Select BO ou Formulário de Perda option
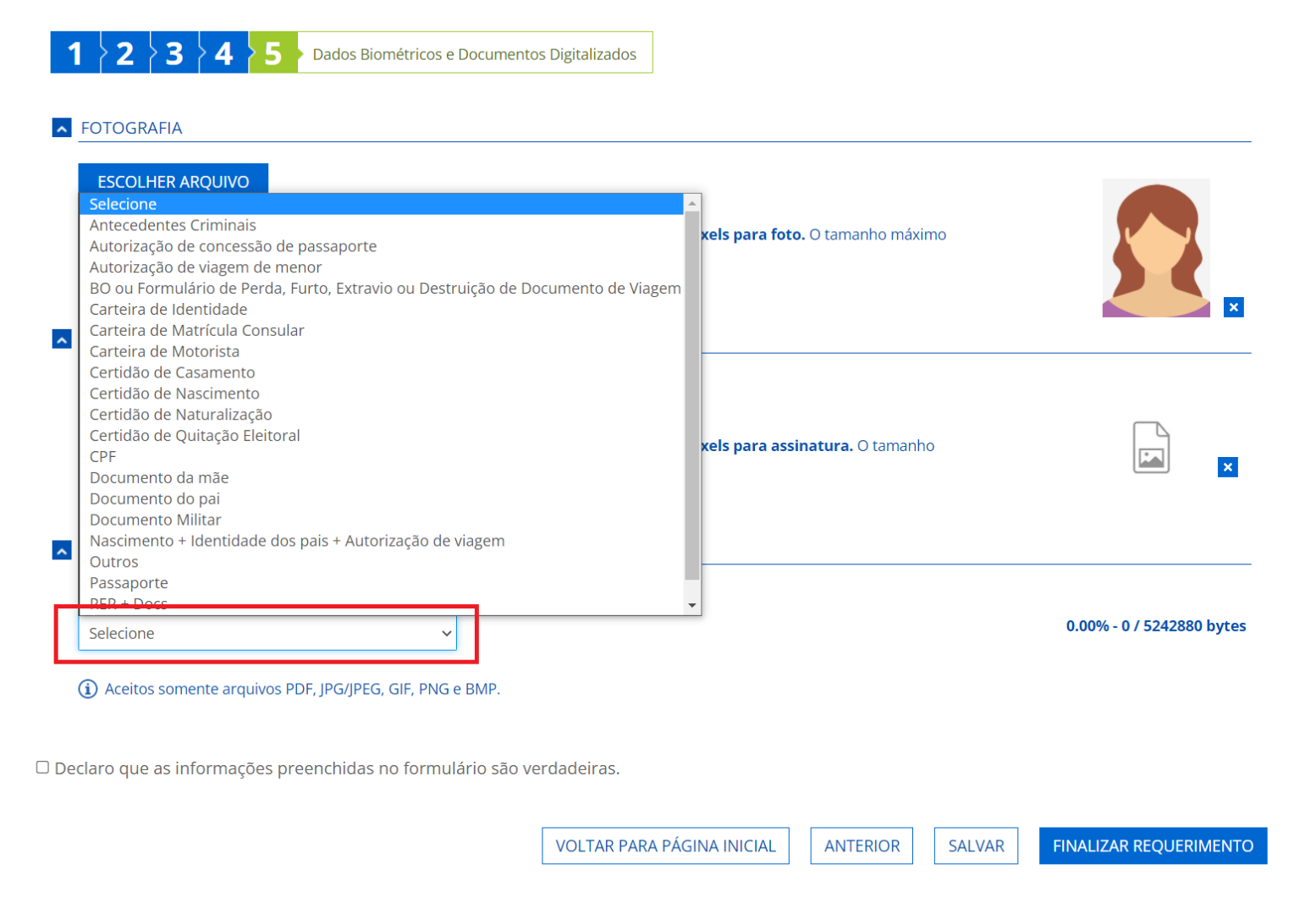This screenshot has width=1316, height=914. pyautogui.click(x=382, y=289)
